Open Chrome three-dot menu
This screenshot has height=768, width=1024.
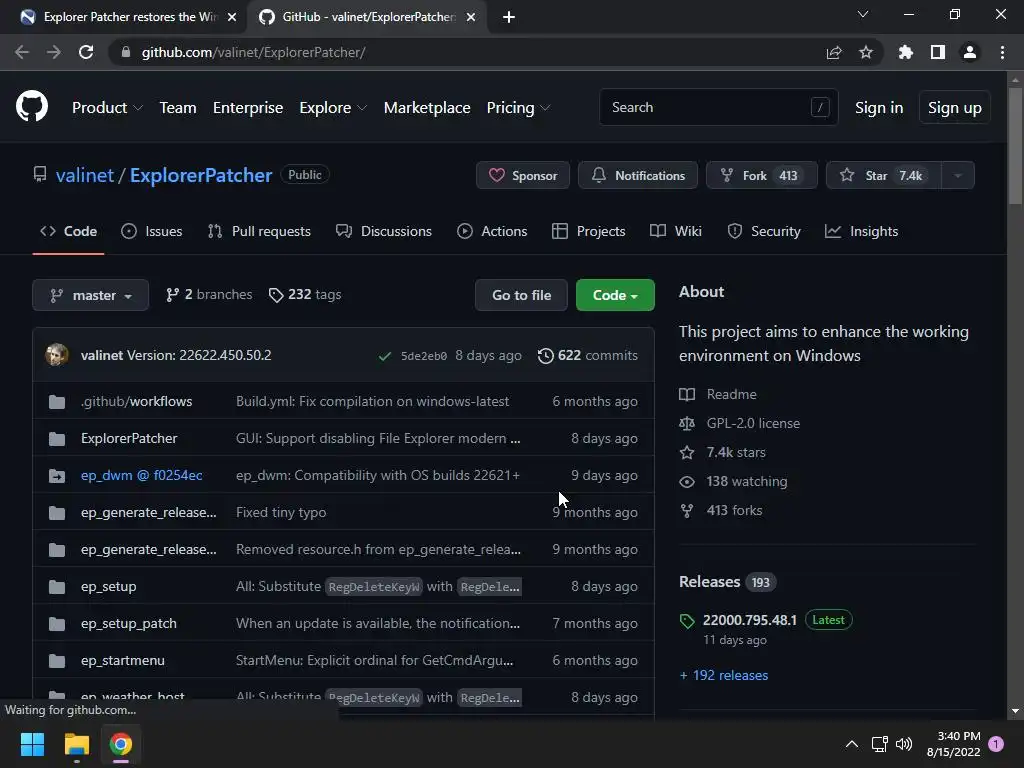coord(1002,52)
